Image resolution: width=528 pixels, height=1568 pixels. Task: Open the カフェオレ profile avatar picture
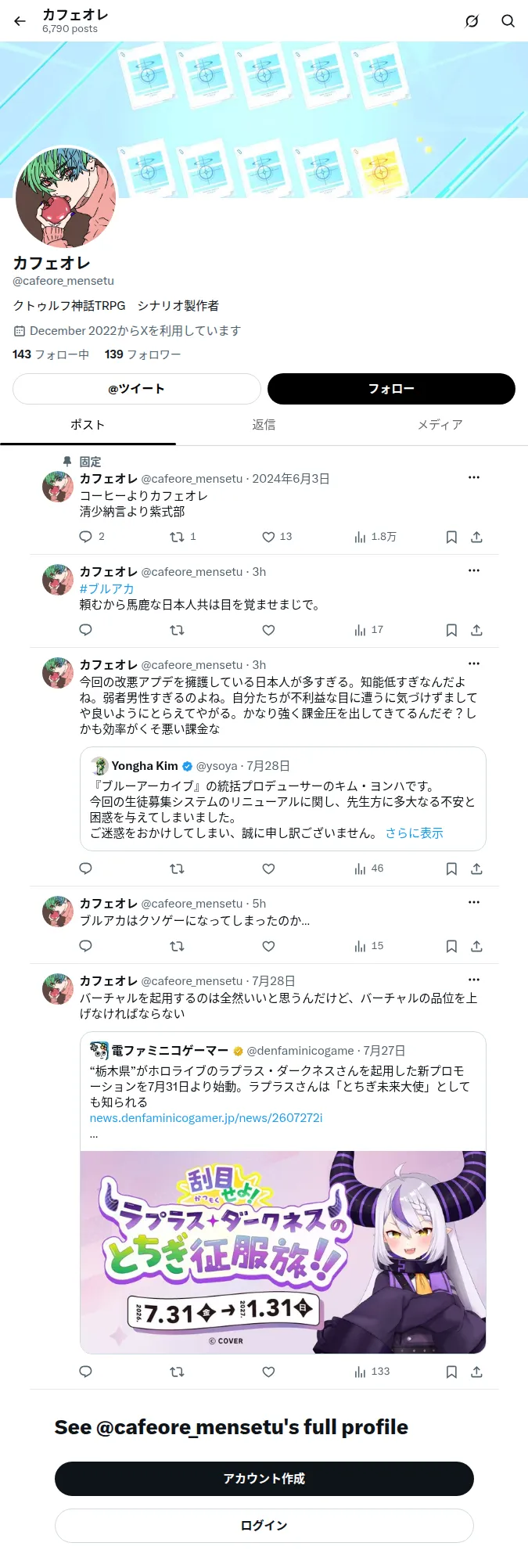pos(66,198)
